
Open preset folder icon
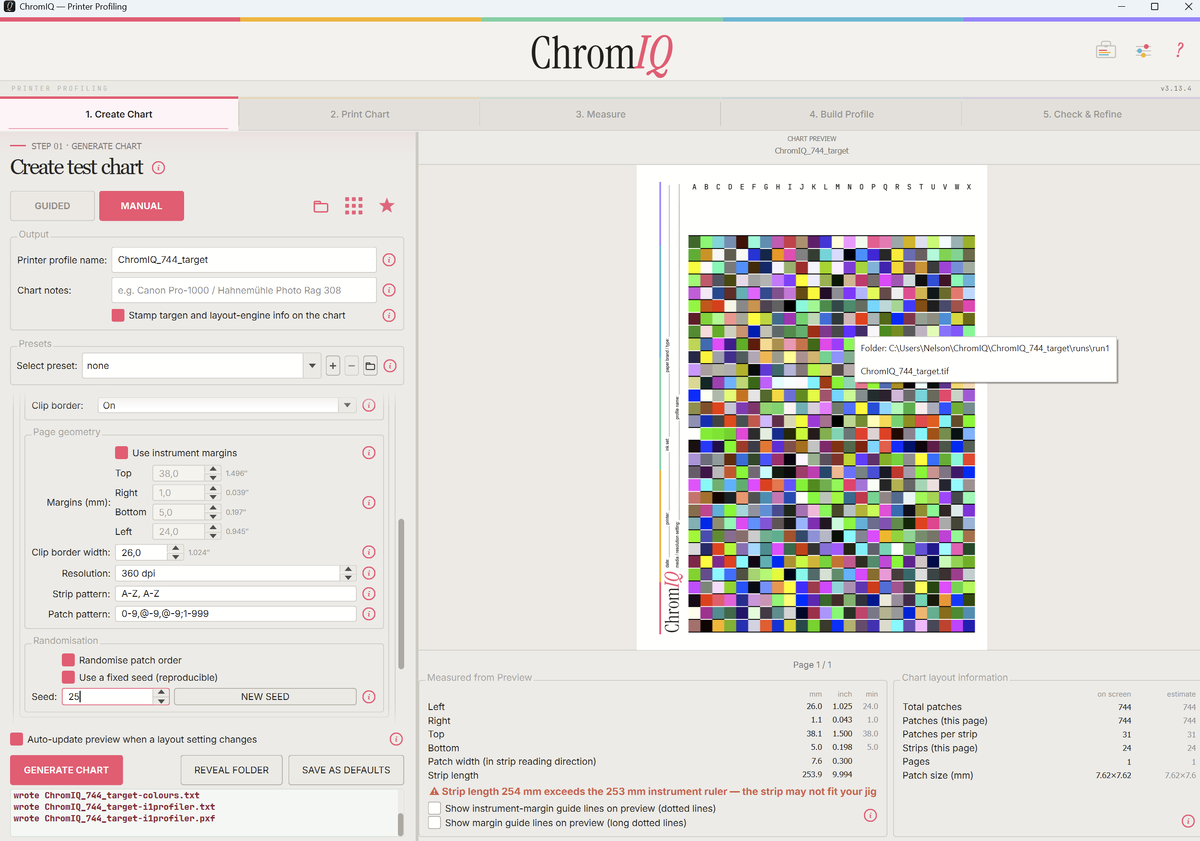tap(370, 366)
